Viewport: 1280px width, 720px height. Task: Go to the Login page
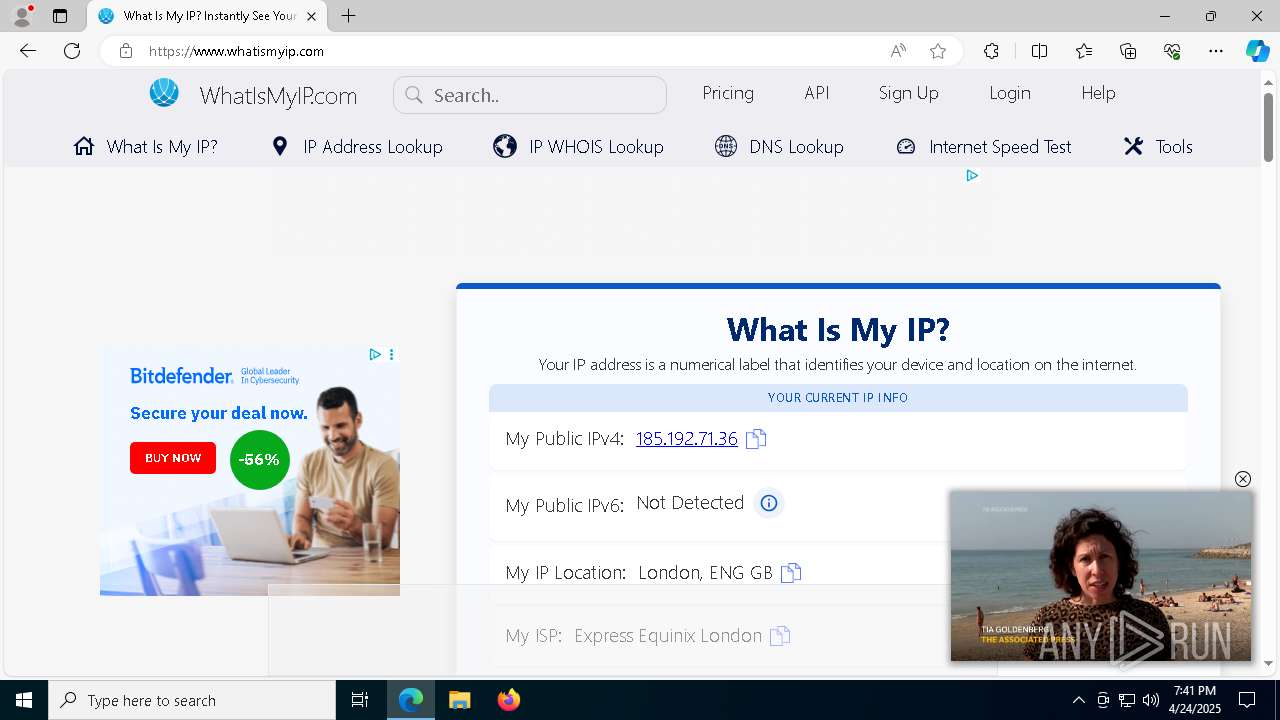click(x=1010, y=93)
